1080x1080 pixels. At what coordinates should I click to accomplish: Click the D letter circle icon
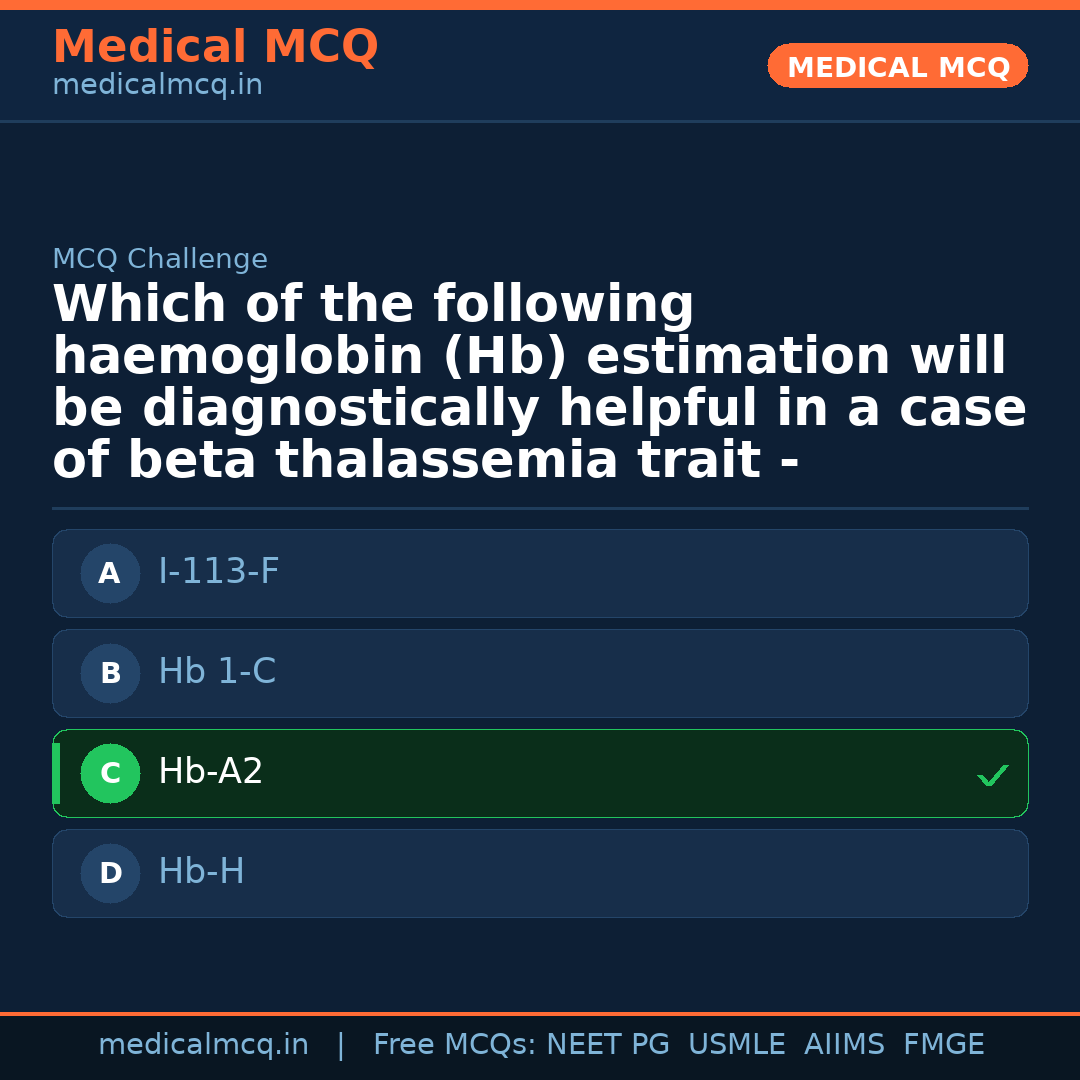point(110,874)
